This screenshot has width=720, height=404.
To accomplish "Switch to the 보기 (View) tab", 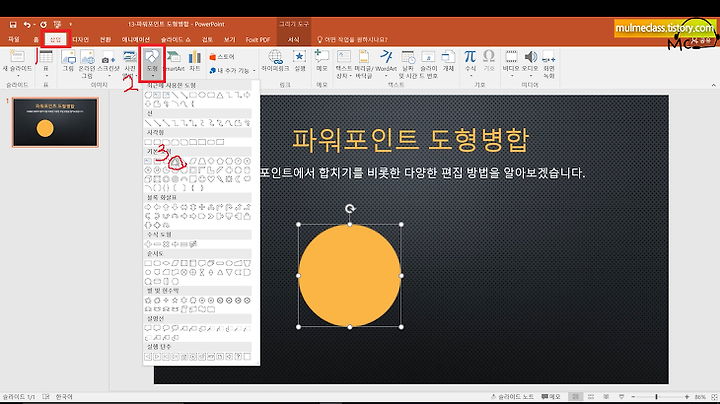I will [x=229, y=39].
